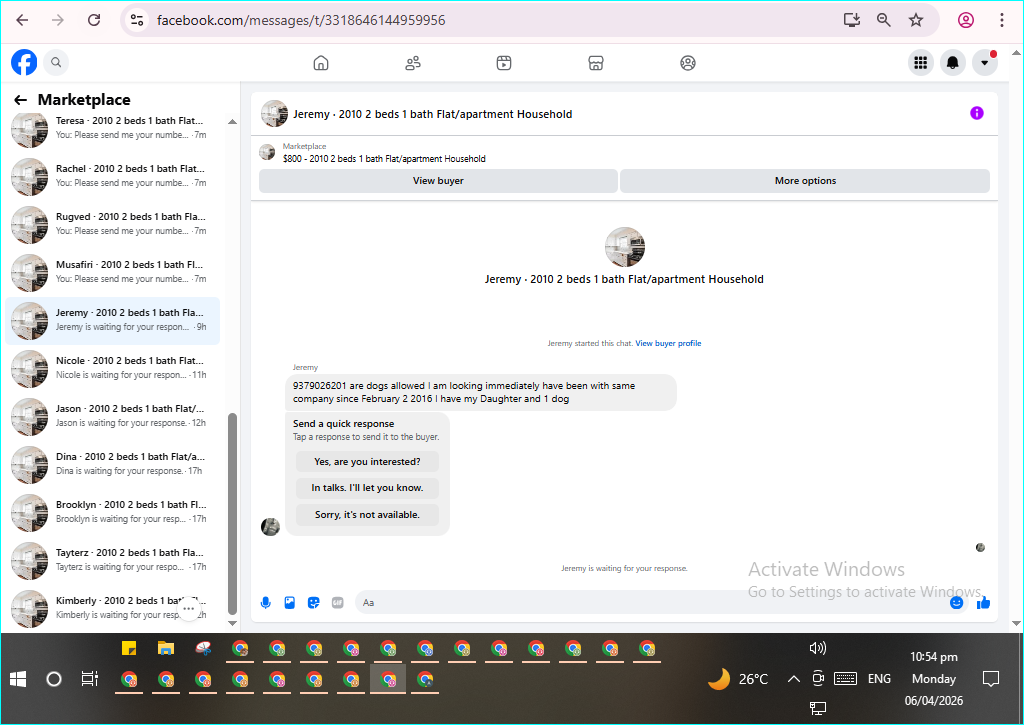
Task: Click the conversation list scroll-up arrow
Action: (x=232, y=121)
